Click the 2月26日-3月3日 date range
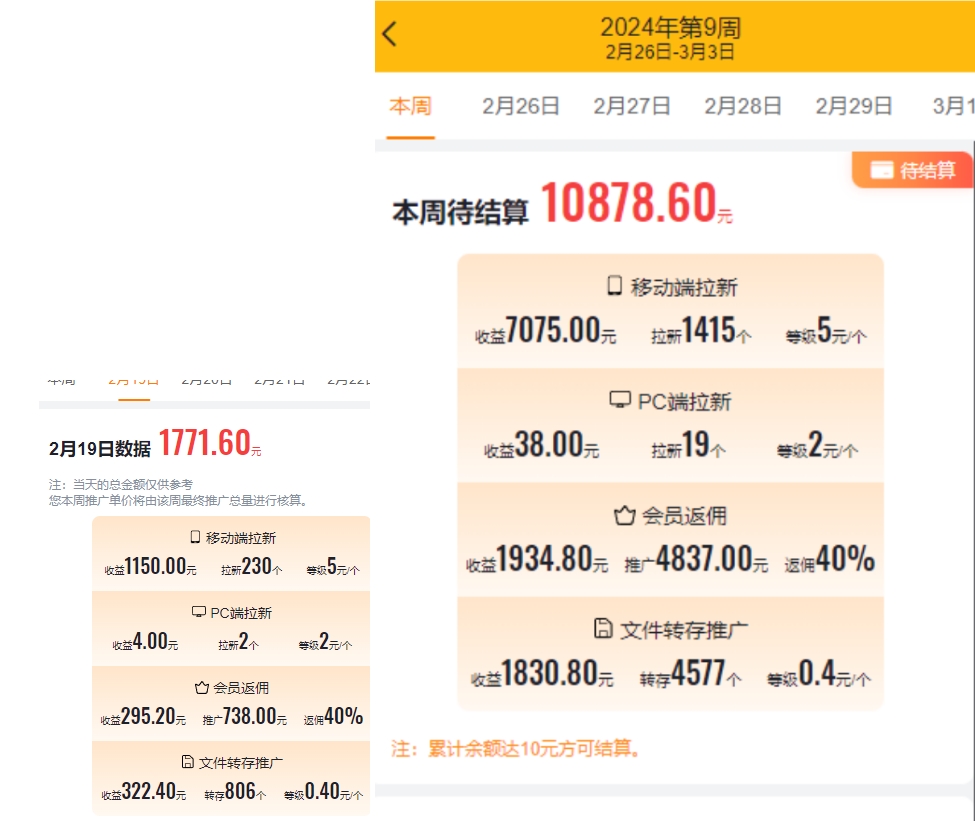 pos(670,52)
